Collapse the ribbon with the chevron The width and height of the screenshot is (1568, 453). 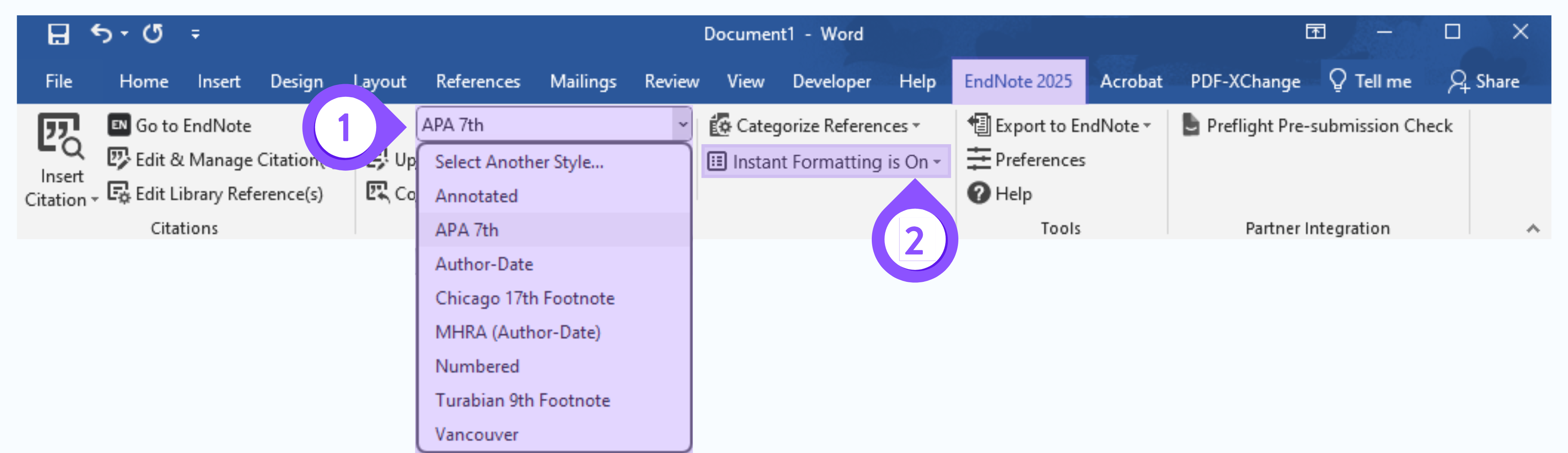click(x=1533, y=229)
